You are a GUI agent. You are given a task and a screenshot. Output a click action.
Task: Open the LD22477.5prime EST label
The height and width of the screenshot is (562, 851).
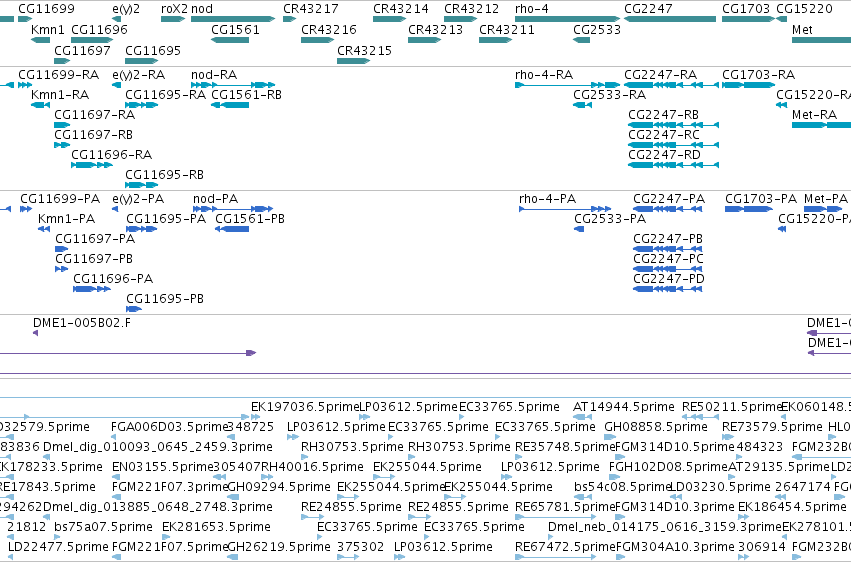[x=58, y=546]
